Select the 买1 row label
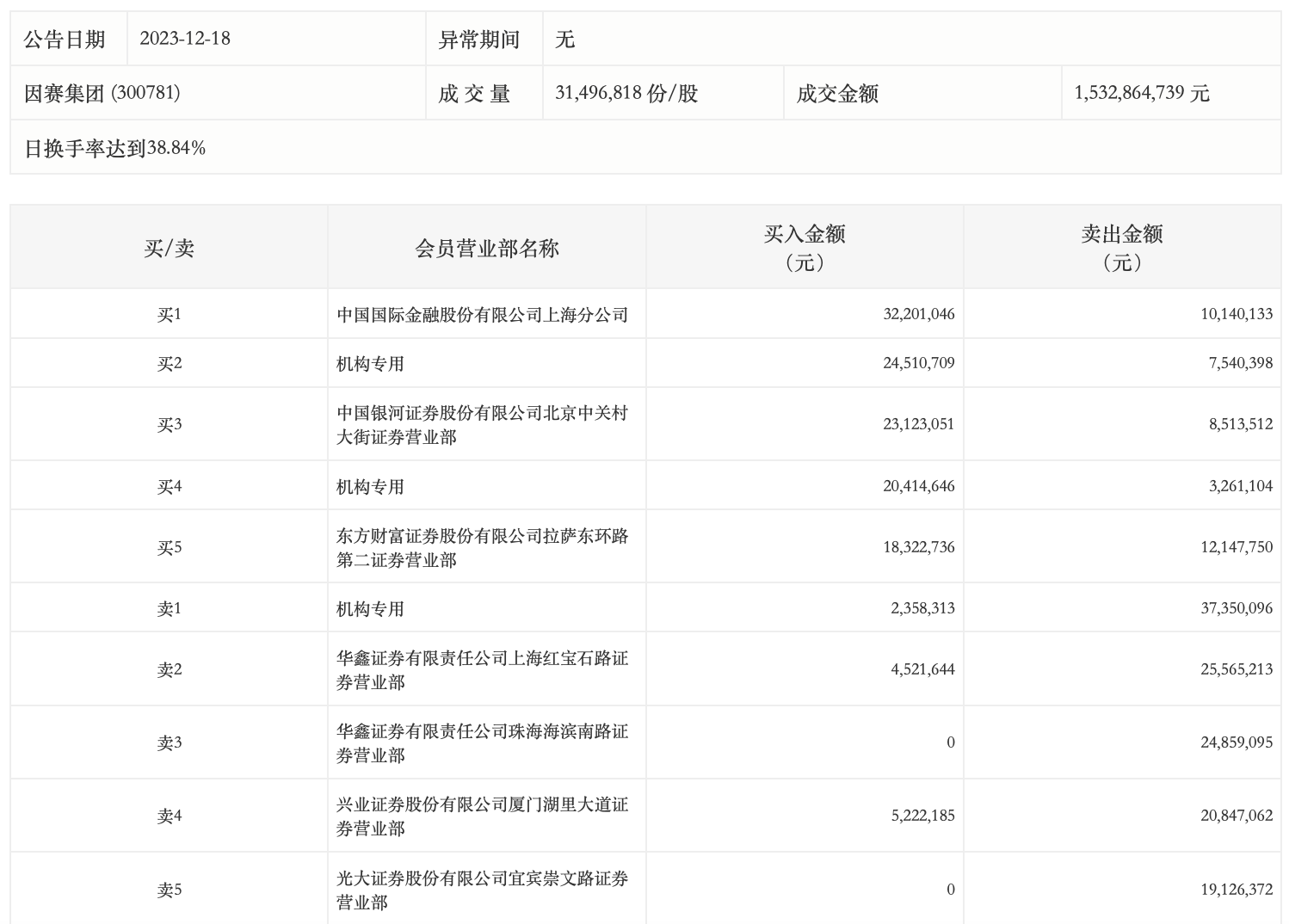This screenshot has height=924, width=1289. (x=170, y=315)
